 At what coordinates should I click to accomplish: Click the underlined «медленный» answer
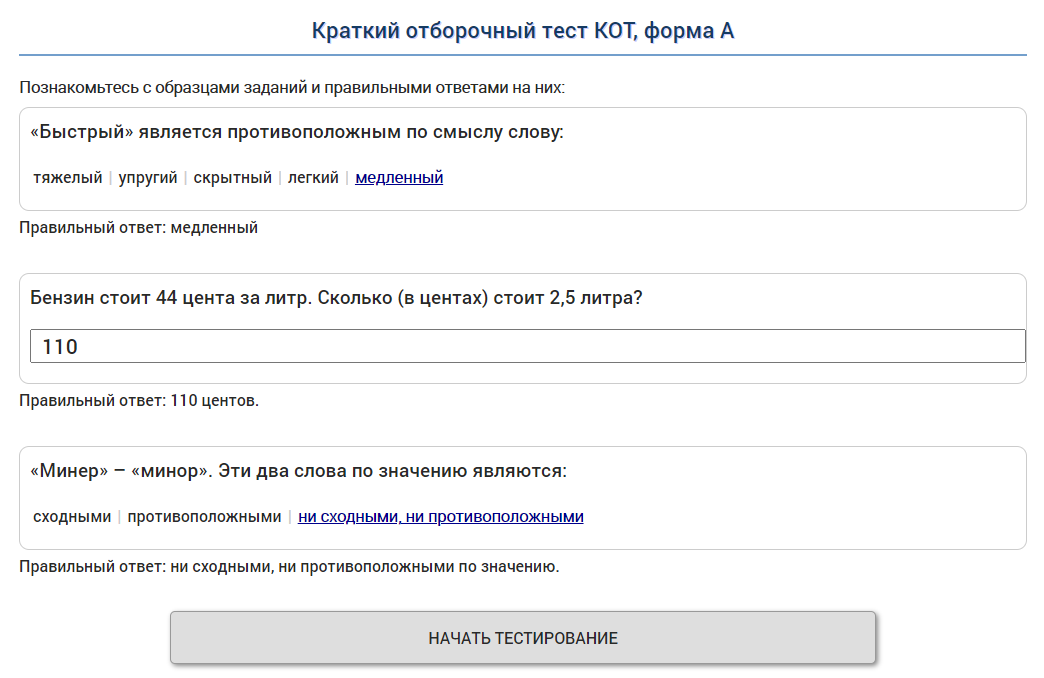[x=399, y=178]
